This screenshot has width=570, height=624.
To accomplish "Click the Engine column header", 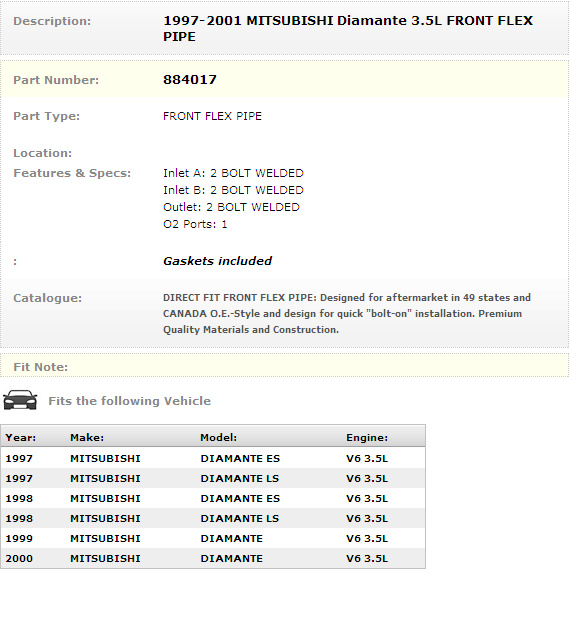I will tap(367, 438).
